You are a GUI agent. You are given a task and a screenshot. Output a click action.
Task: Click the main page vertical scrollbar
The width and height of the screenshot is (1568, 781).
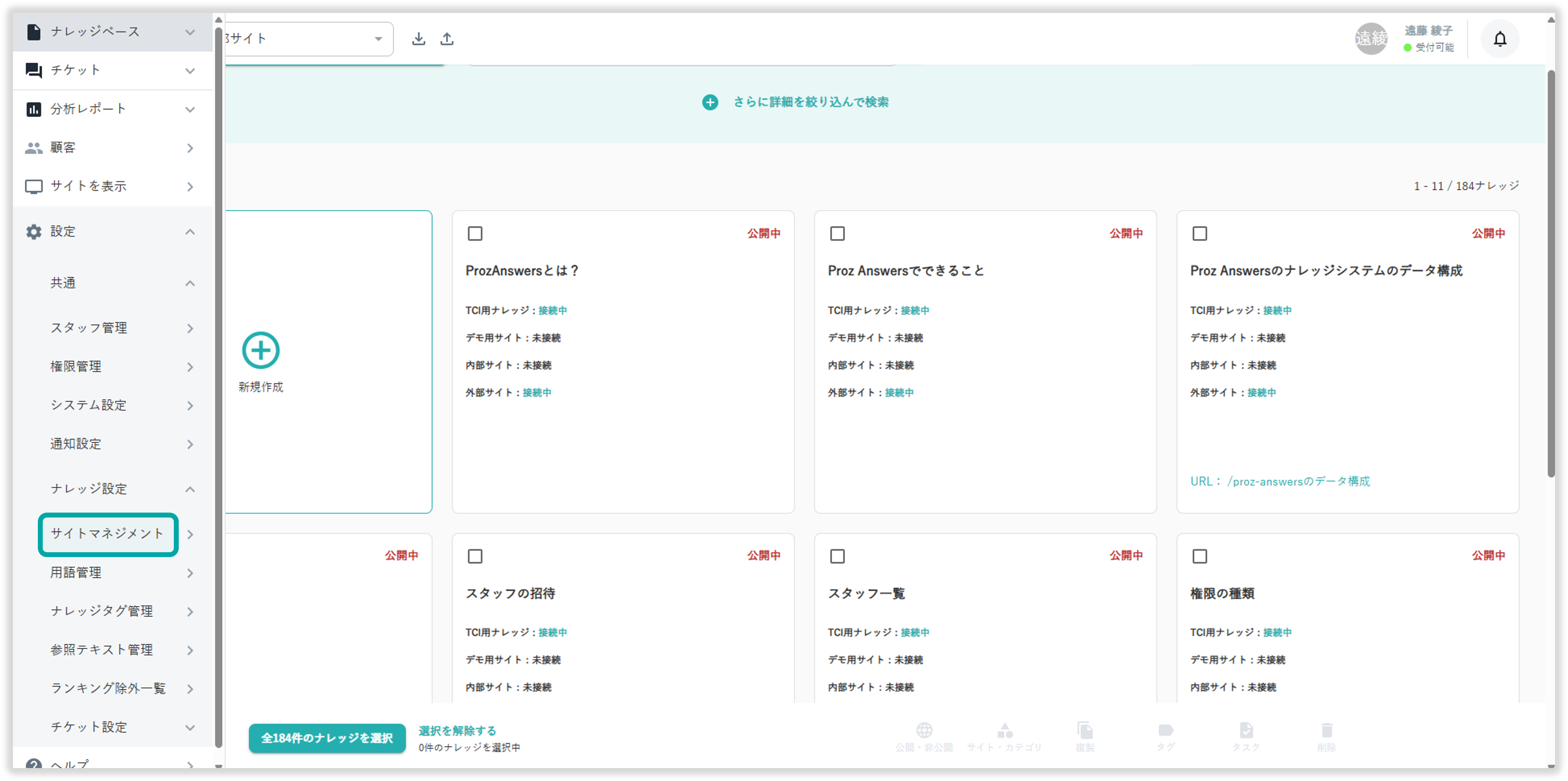[1550, 274]
